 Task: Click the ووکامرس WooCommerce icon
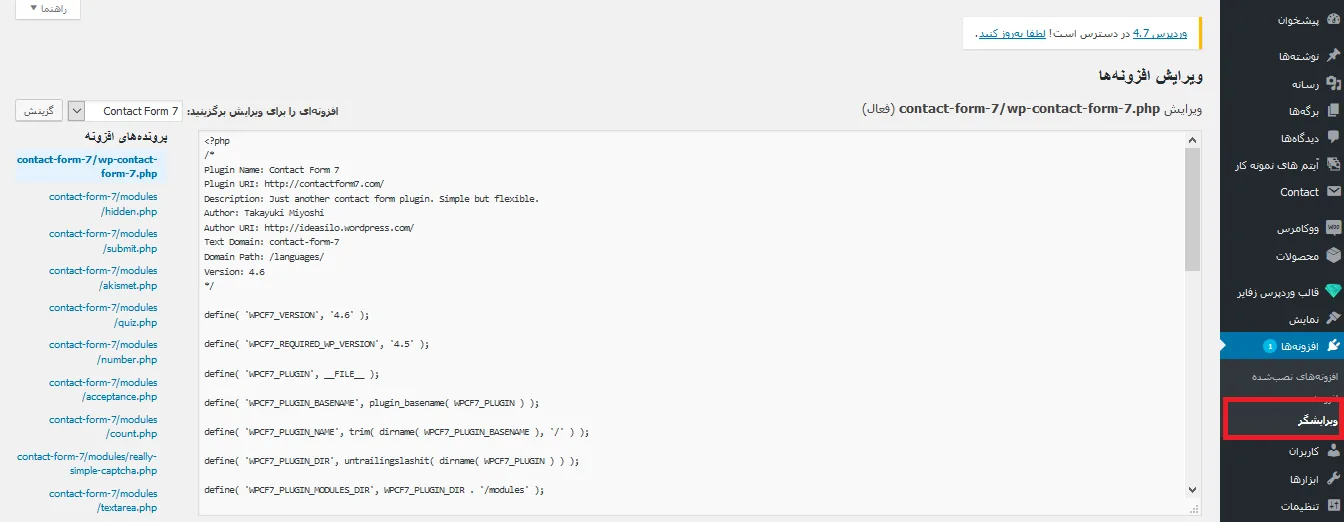tap(1333, 228)
